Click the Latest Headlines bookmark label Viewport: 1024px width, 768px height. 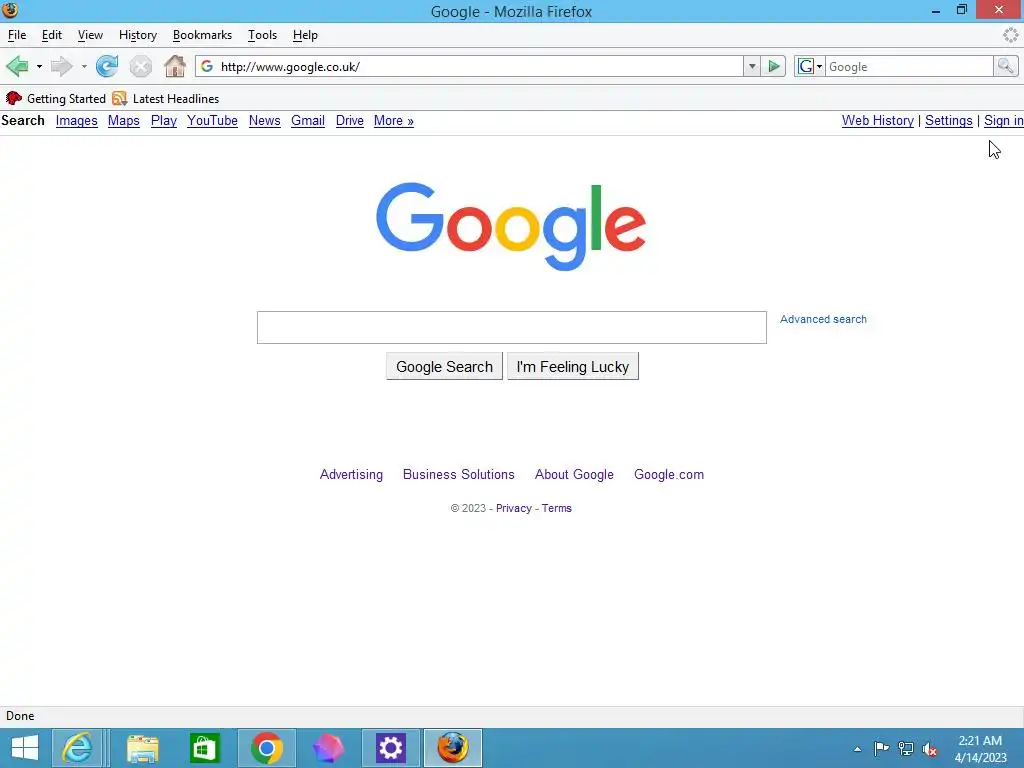click(x=176, y=99)
